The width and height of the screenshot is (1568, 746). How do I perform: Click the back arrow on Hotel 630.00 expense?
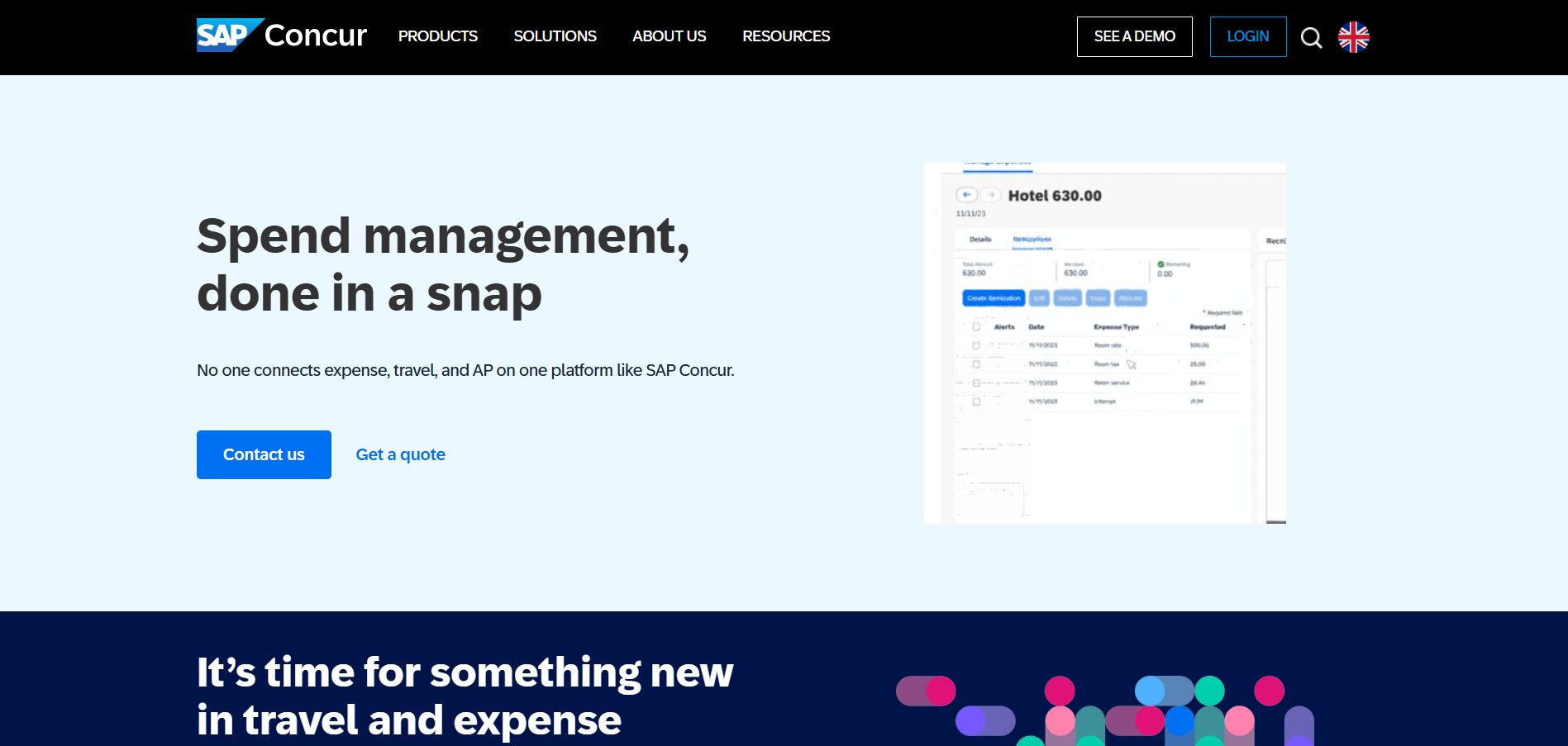(966, 195)
